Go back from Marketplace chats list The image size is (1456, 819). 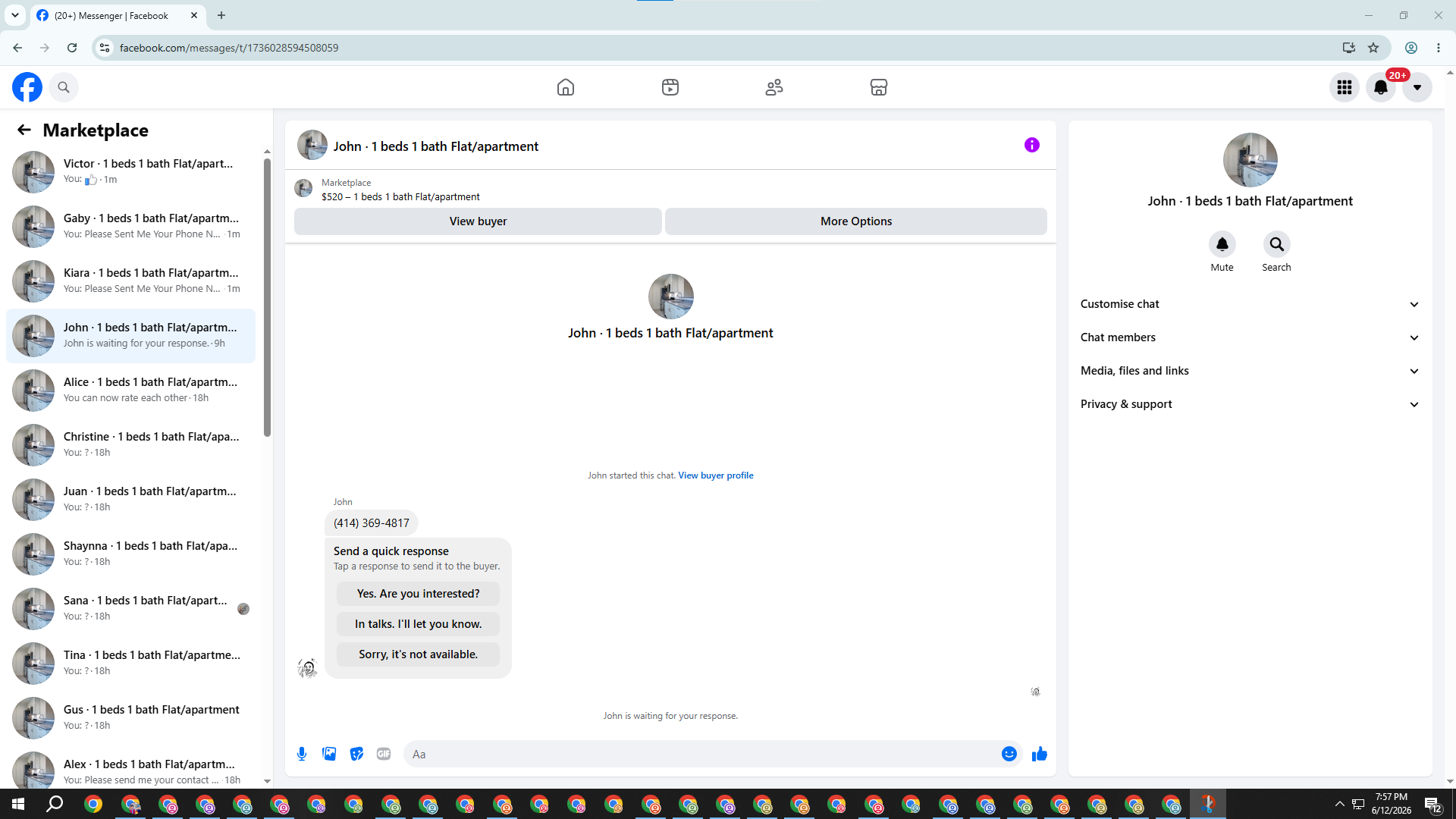point(24,130)
